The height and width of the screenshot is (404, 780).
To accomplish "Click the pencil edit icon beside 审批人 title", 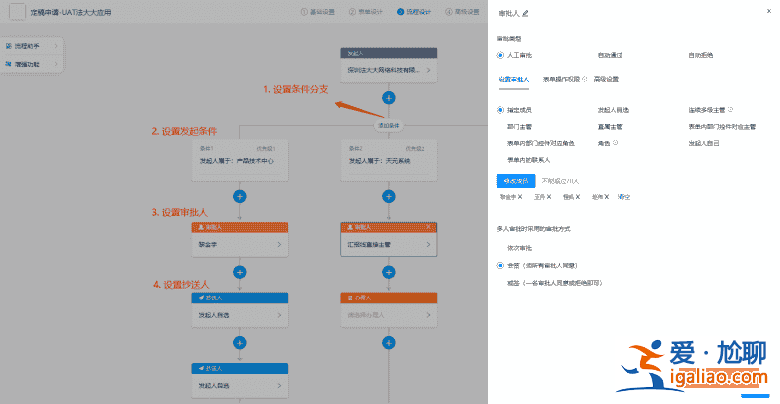I will 525,13.
